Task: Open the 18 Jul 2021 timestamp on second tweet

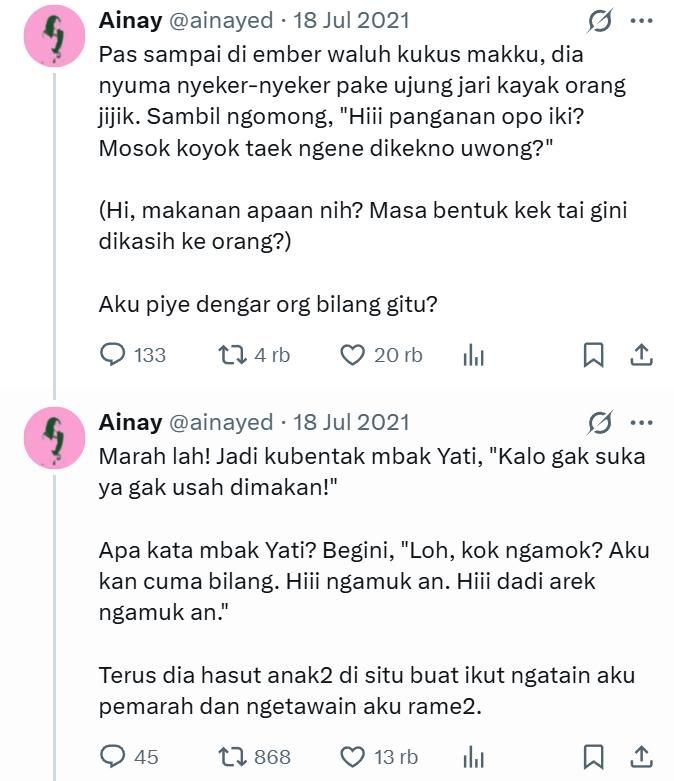Action: point(350,422)
